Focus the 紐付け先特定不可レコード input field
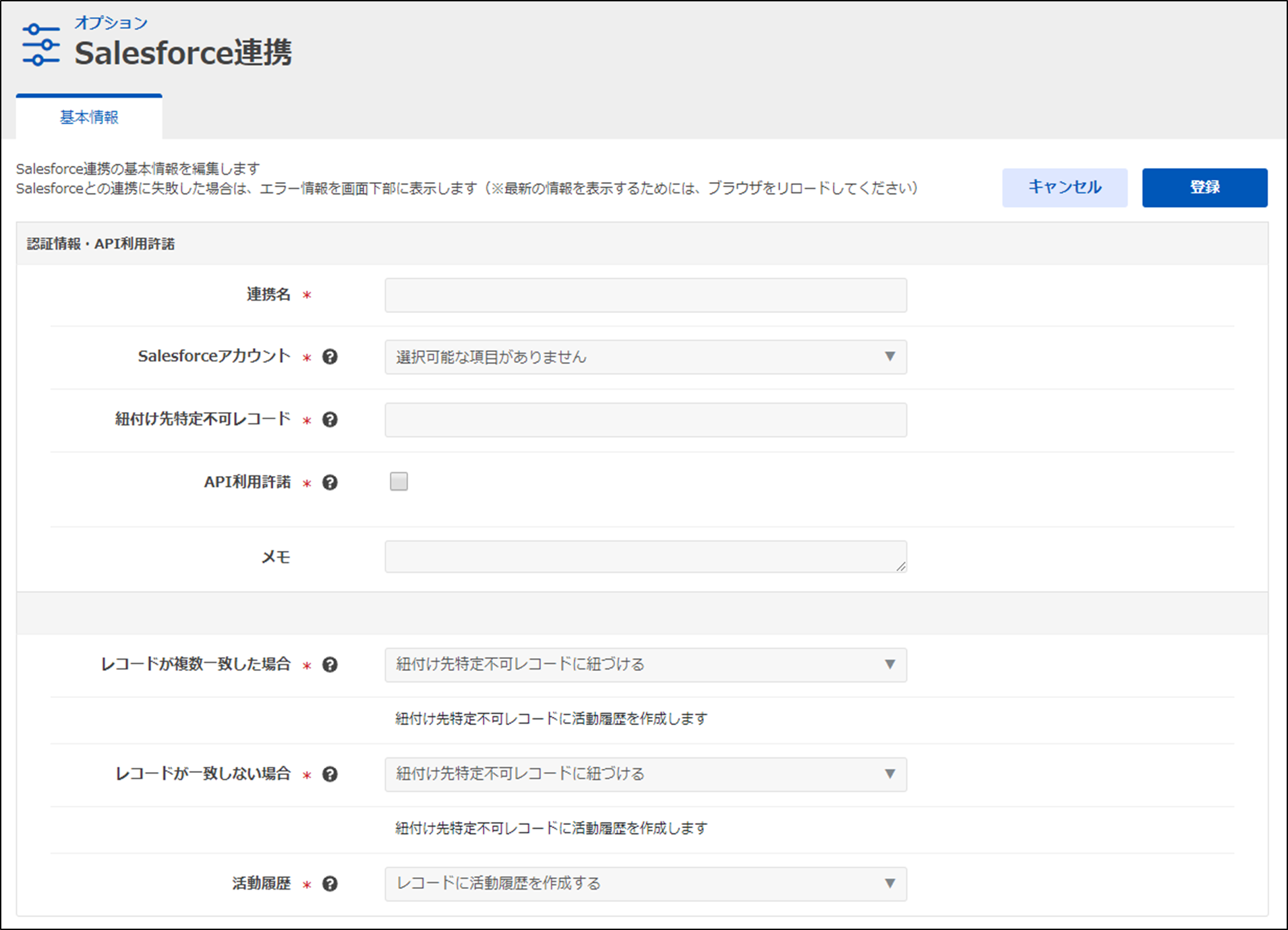The image size is (1288, 930). click(645, 419)
